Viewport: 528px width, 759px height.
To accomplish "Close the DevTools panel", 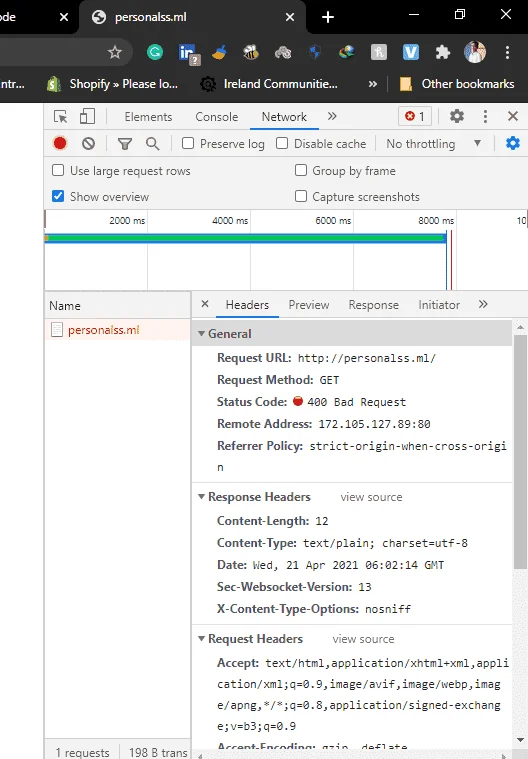I will pyautogui.click(x=513, y=116).
